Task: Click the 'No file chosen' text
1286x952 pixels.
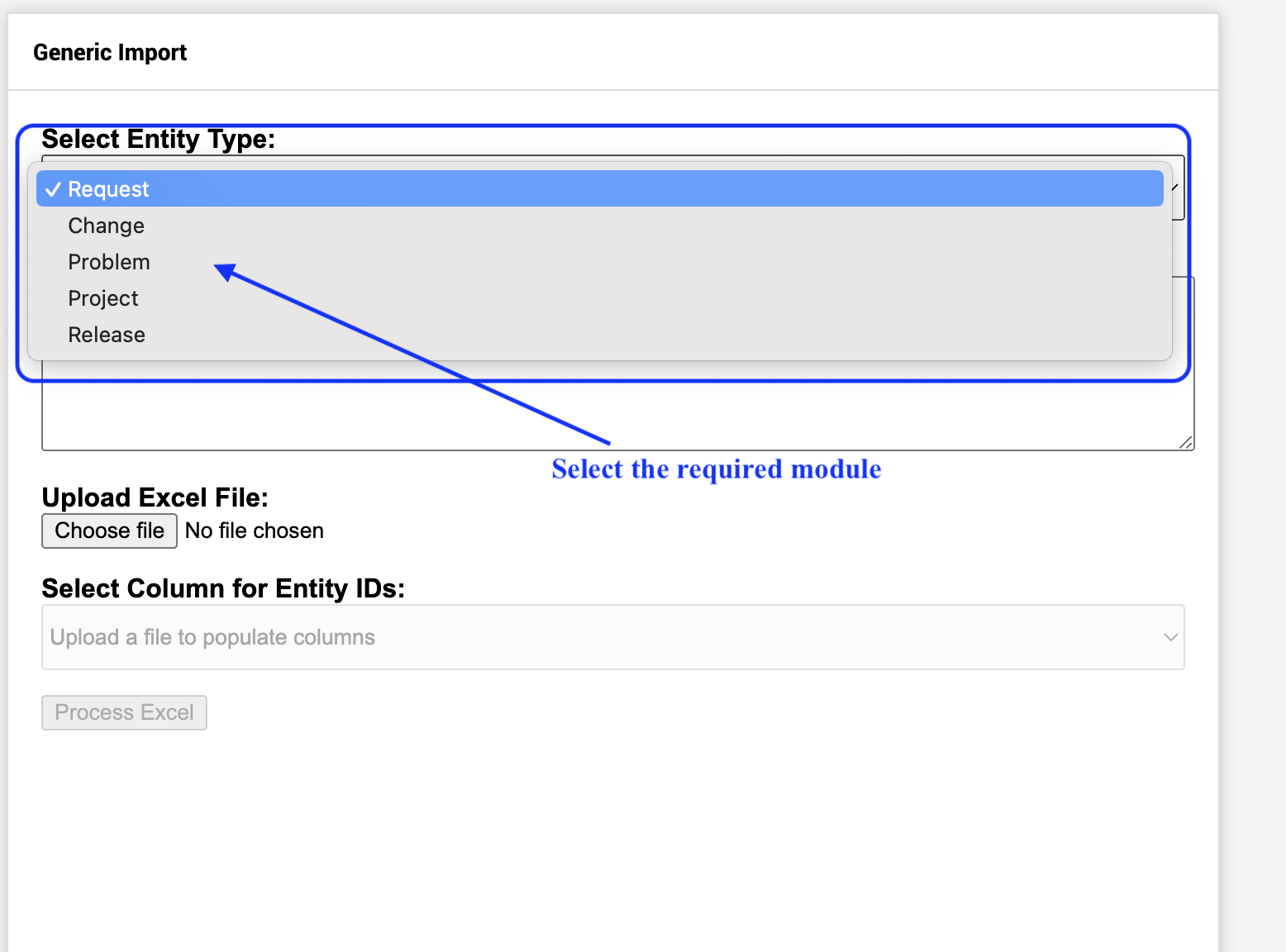Action: tap(255, 531)
